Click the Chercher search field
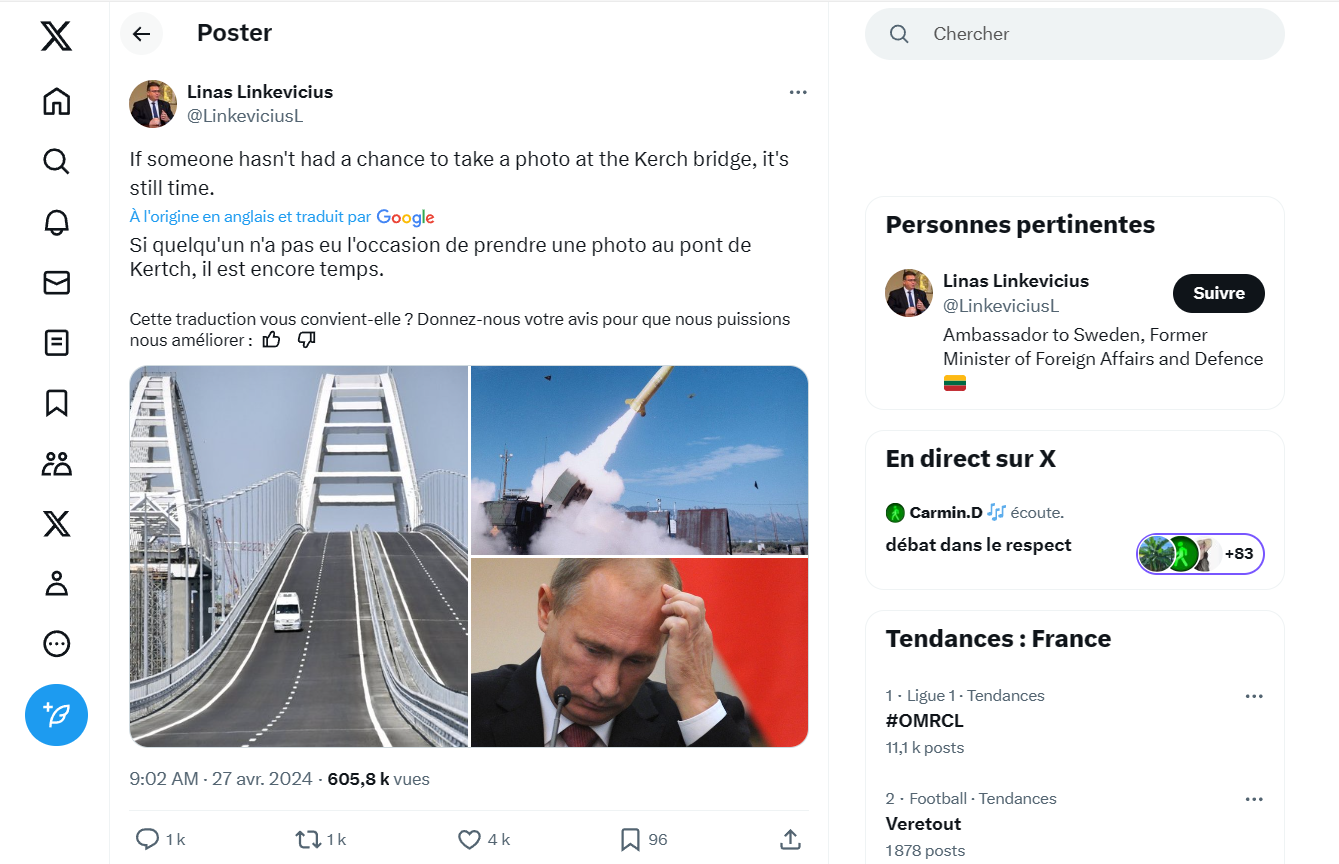 click(1074, 34)
